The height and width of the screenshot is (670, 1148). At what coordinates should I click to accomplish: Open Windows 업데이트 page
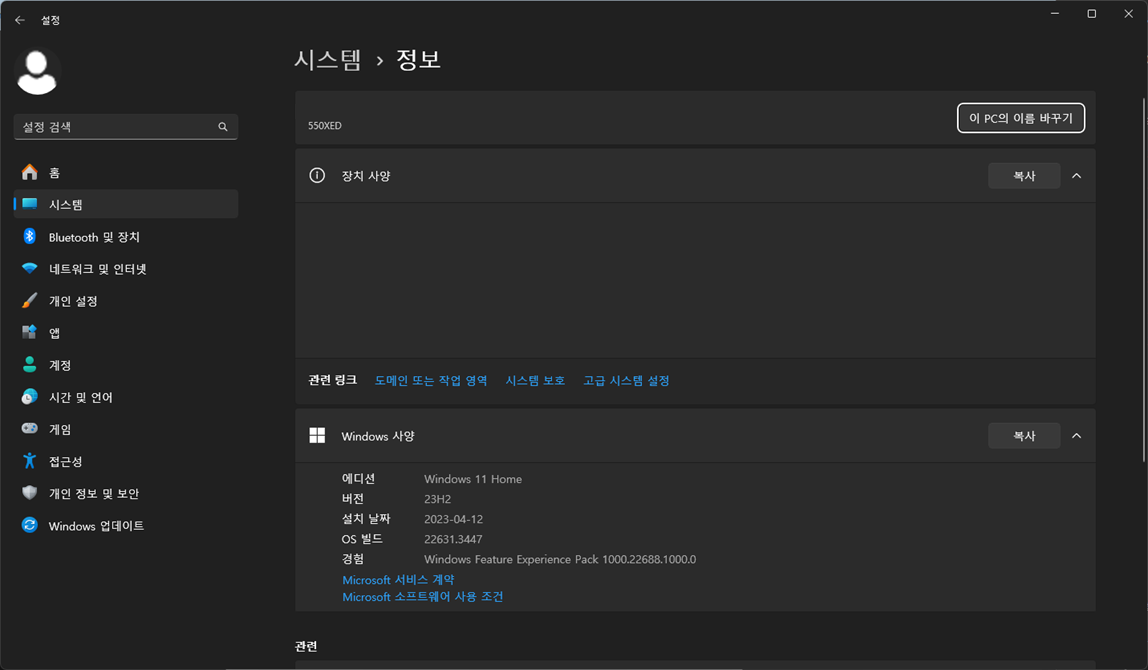coord(126,526)
